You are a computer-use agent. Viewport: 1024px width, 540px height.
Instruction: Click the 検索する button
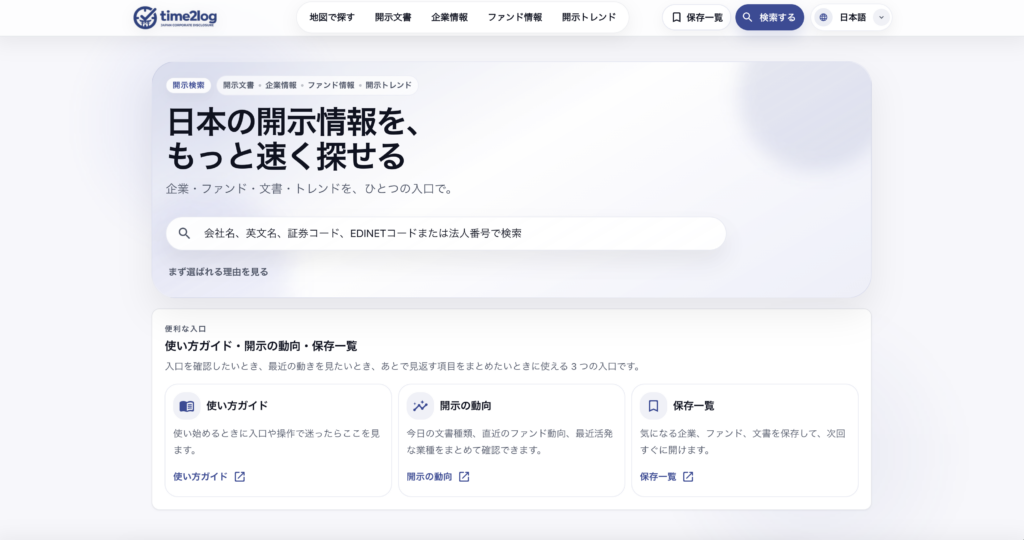point(769,18)
